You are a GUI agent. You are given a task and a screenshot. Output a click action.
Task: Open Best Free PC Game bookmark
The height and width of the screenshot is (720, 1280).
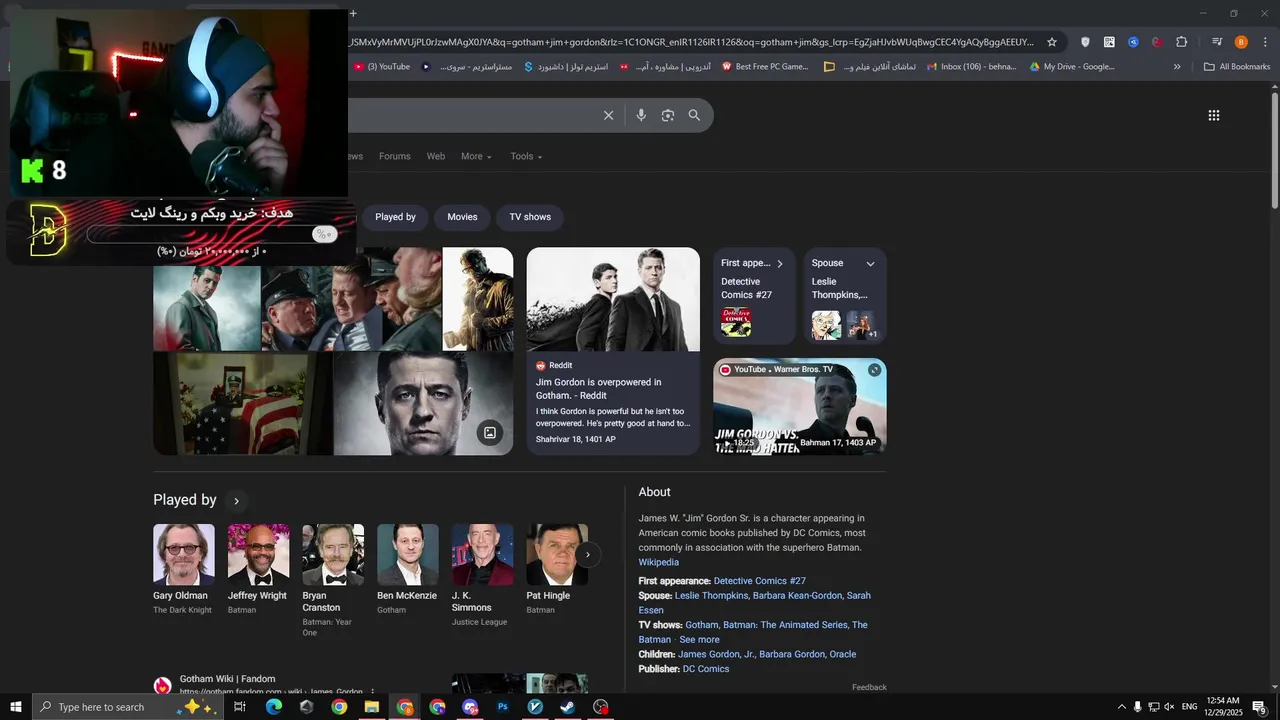764,67
